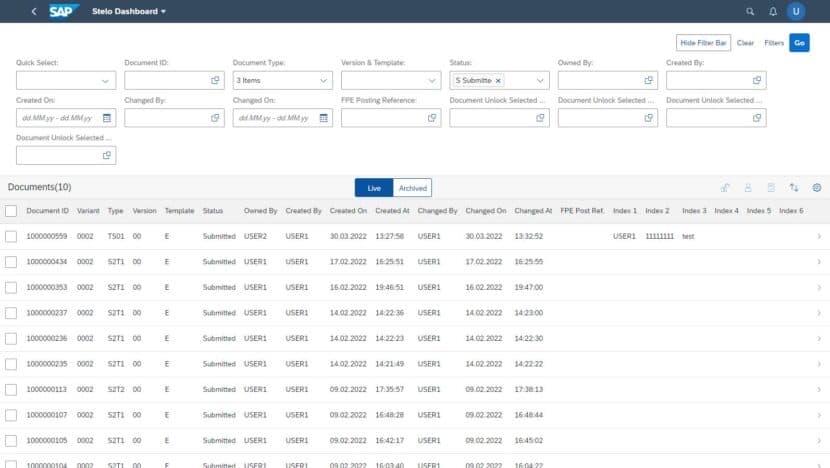Viewport: 830px width, 468px height.
Task: Open notifications bell icon
Action: (773, 11)
